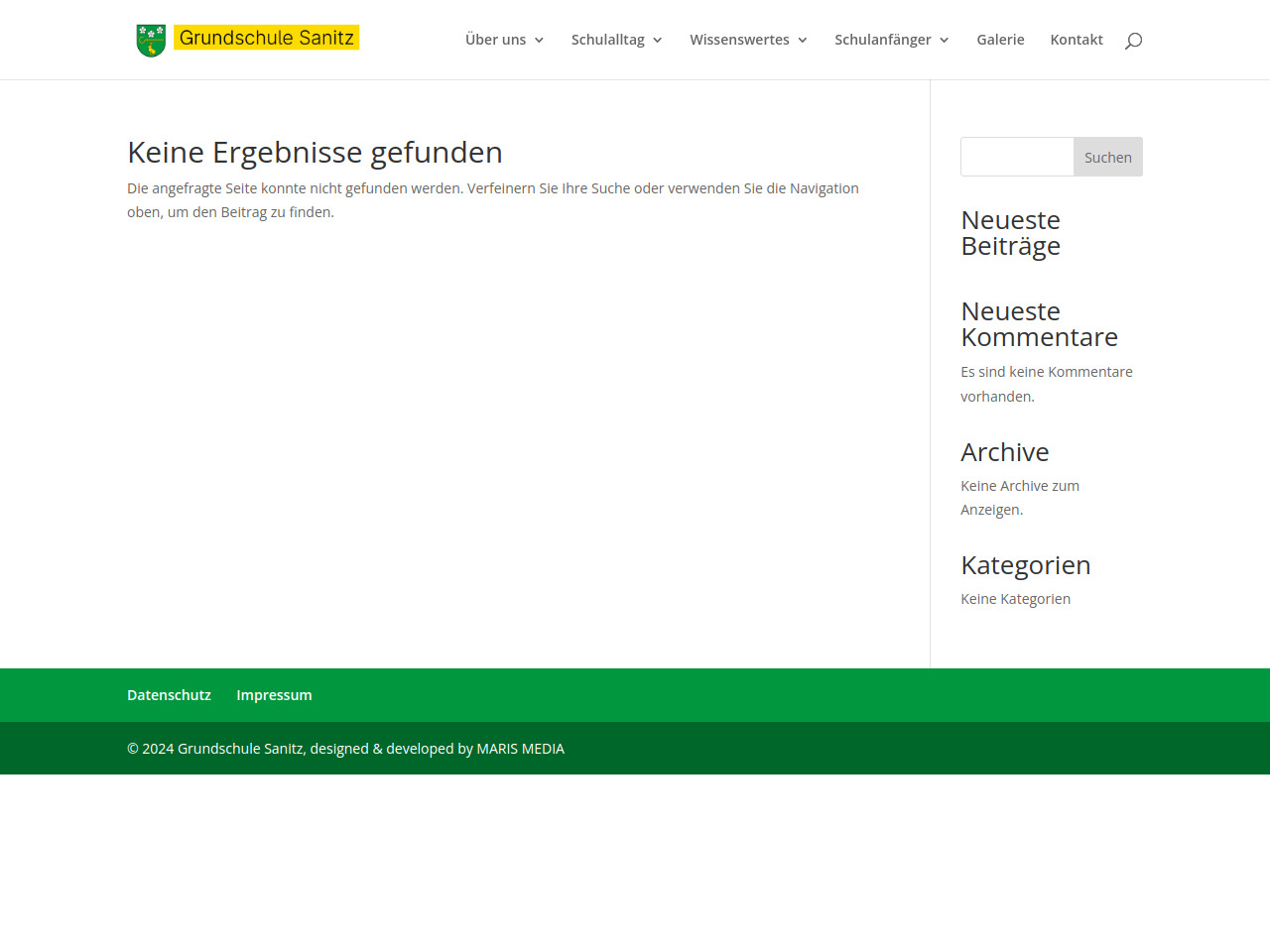
Task: Open the Schulalltag menu item
Action: click(x=607, y=40)
